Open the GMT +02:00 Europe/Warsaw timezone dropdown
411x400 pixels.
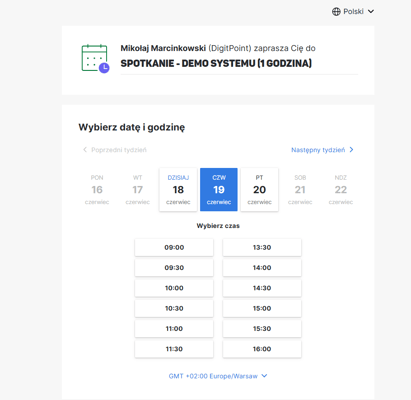click(x=218, y=376)
